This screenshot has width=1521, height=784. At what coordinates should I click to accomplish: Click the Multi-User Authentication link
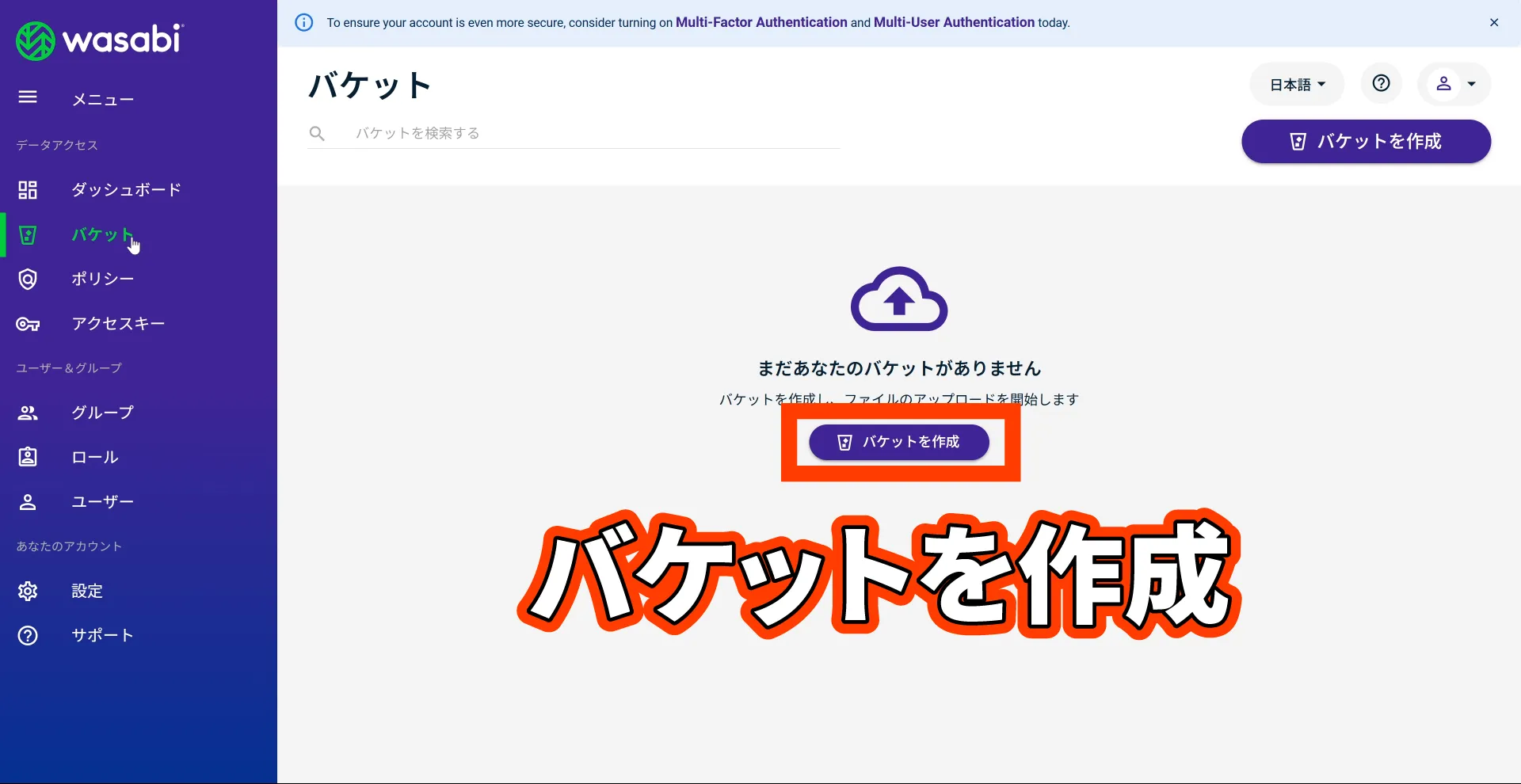tap(954, 22)
